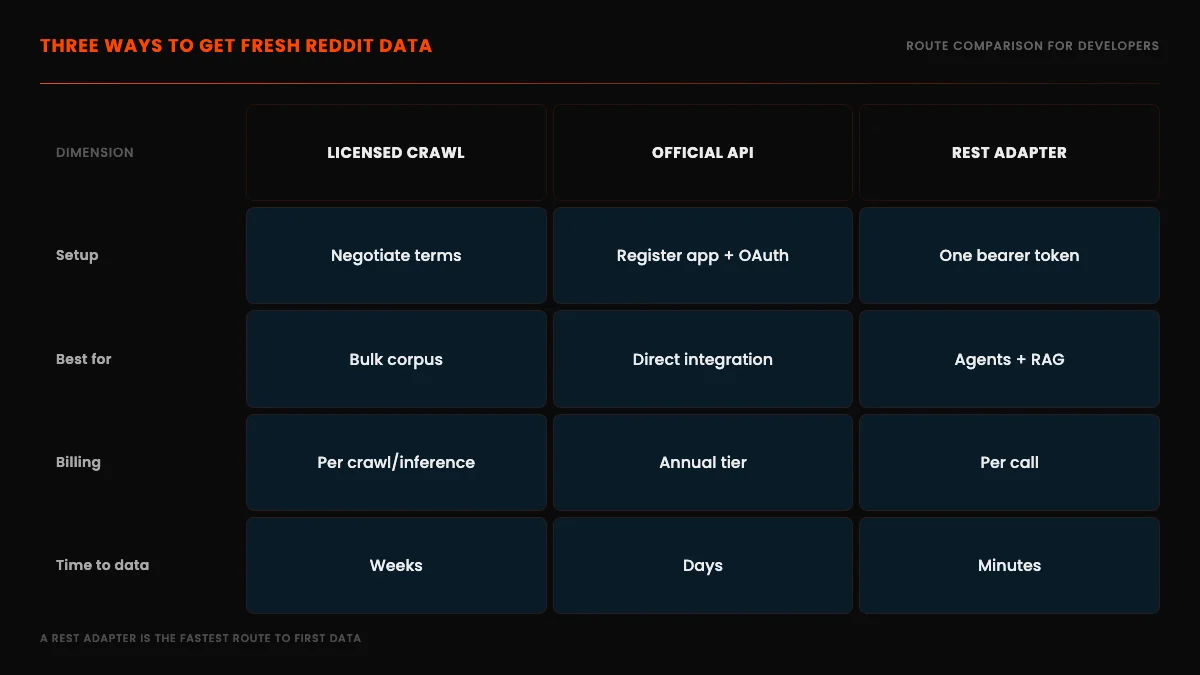Click the 'Minutes' cell
This screenshot has height=675, width=1200.
coord(1009,565)
